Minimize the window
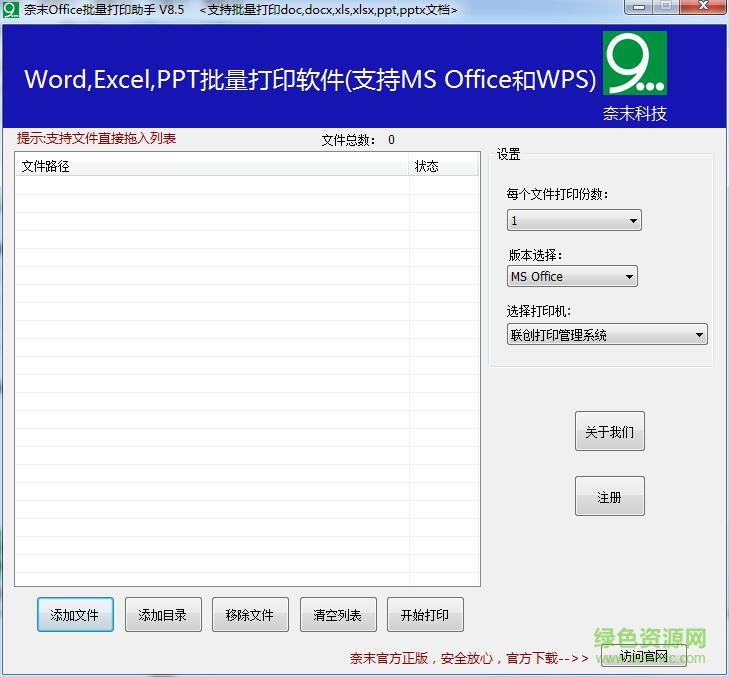 639,7
